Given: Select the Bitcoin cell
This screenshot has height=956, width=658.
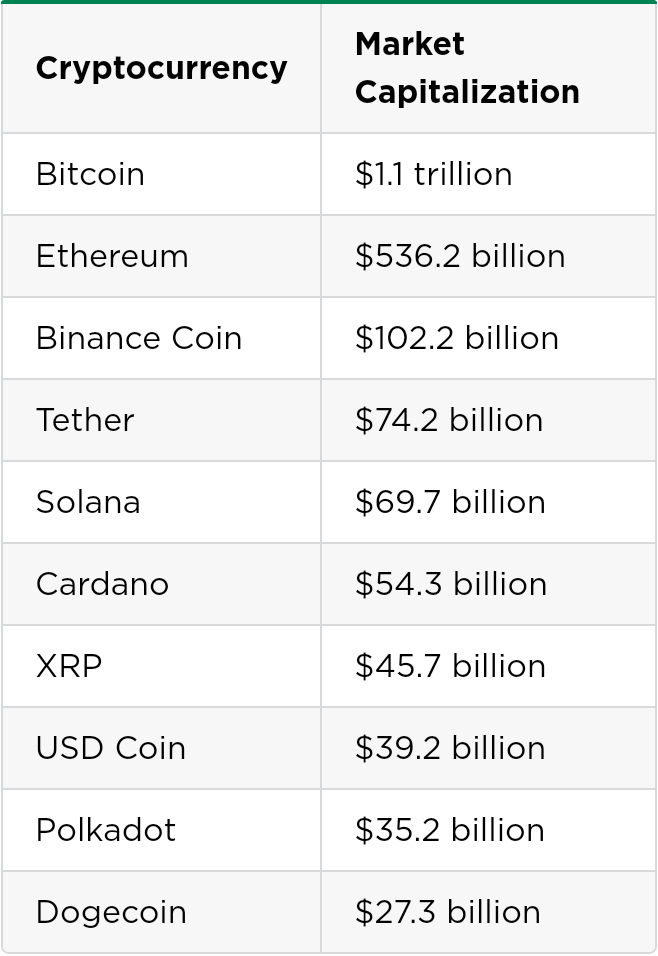Looking at the screenshot, I should click(90, 175).
